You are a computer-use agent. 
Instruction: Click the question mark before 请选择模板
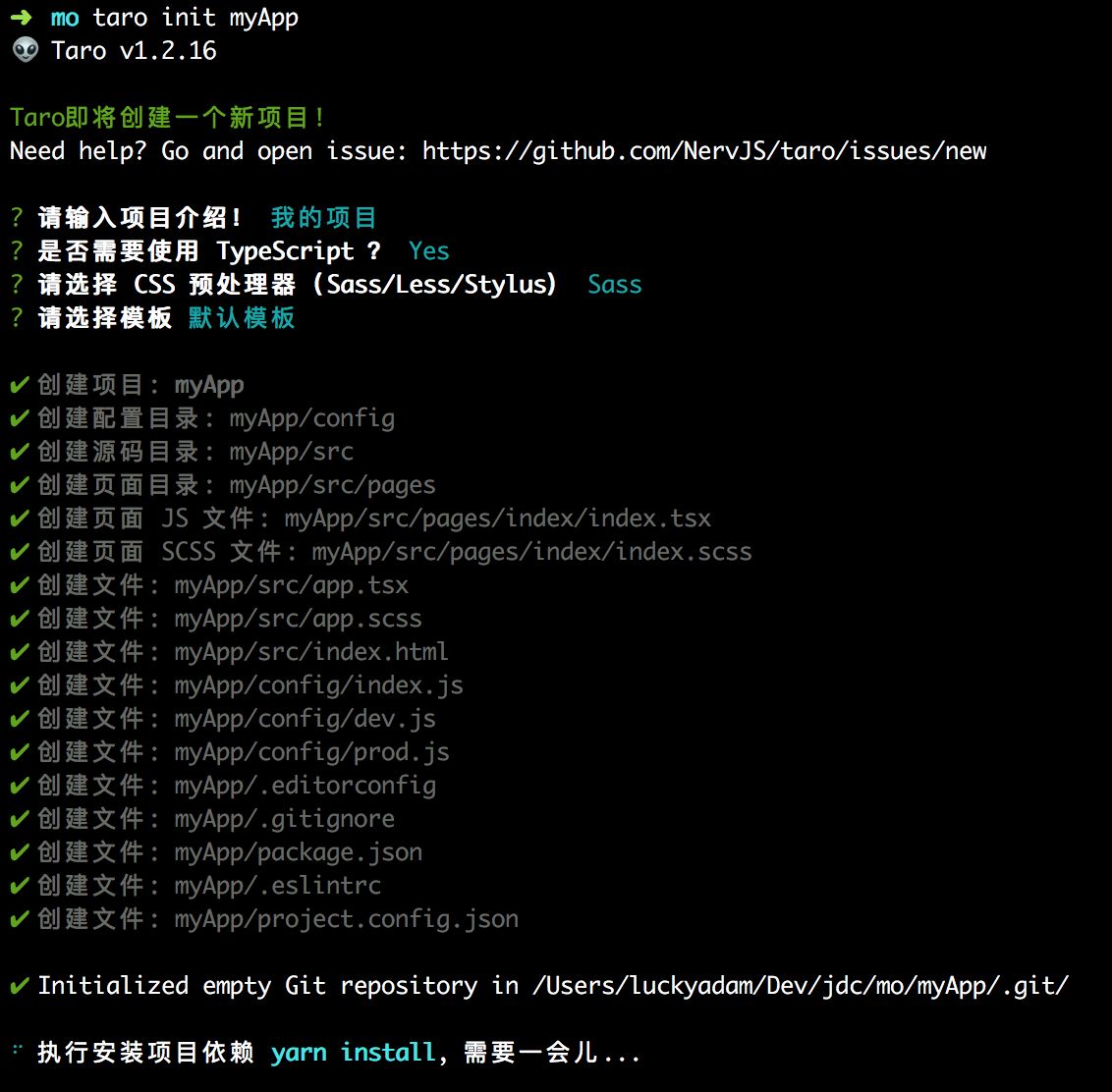pos(16,317)
